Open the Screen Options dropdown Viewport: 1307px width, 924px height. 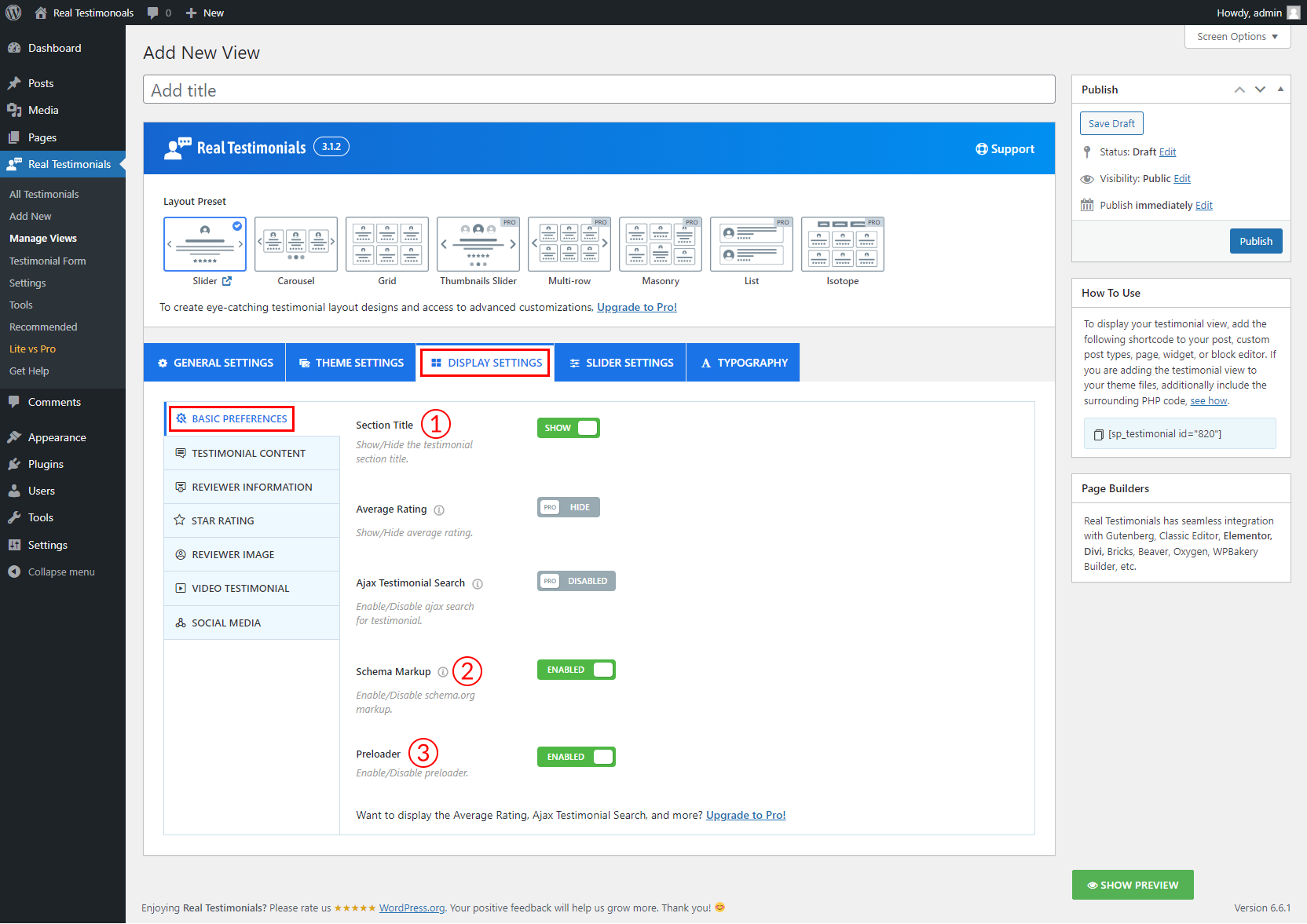coord(1237,37)
